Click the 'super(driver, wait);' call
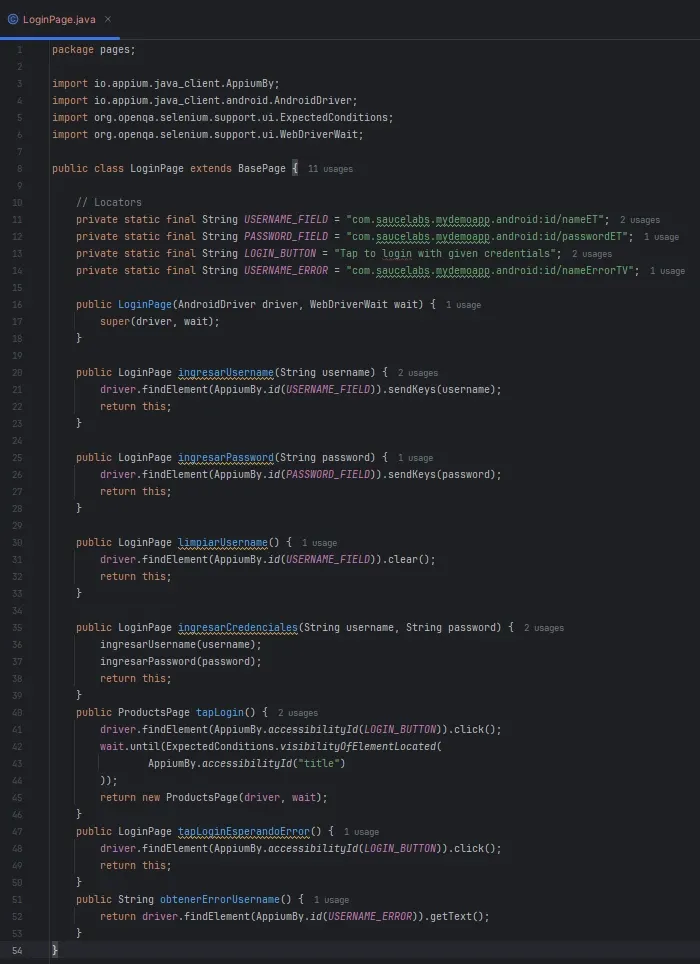Screen dimensions: 700x964 [x=160, y=322]
